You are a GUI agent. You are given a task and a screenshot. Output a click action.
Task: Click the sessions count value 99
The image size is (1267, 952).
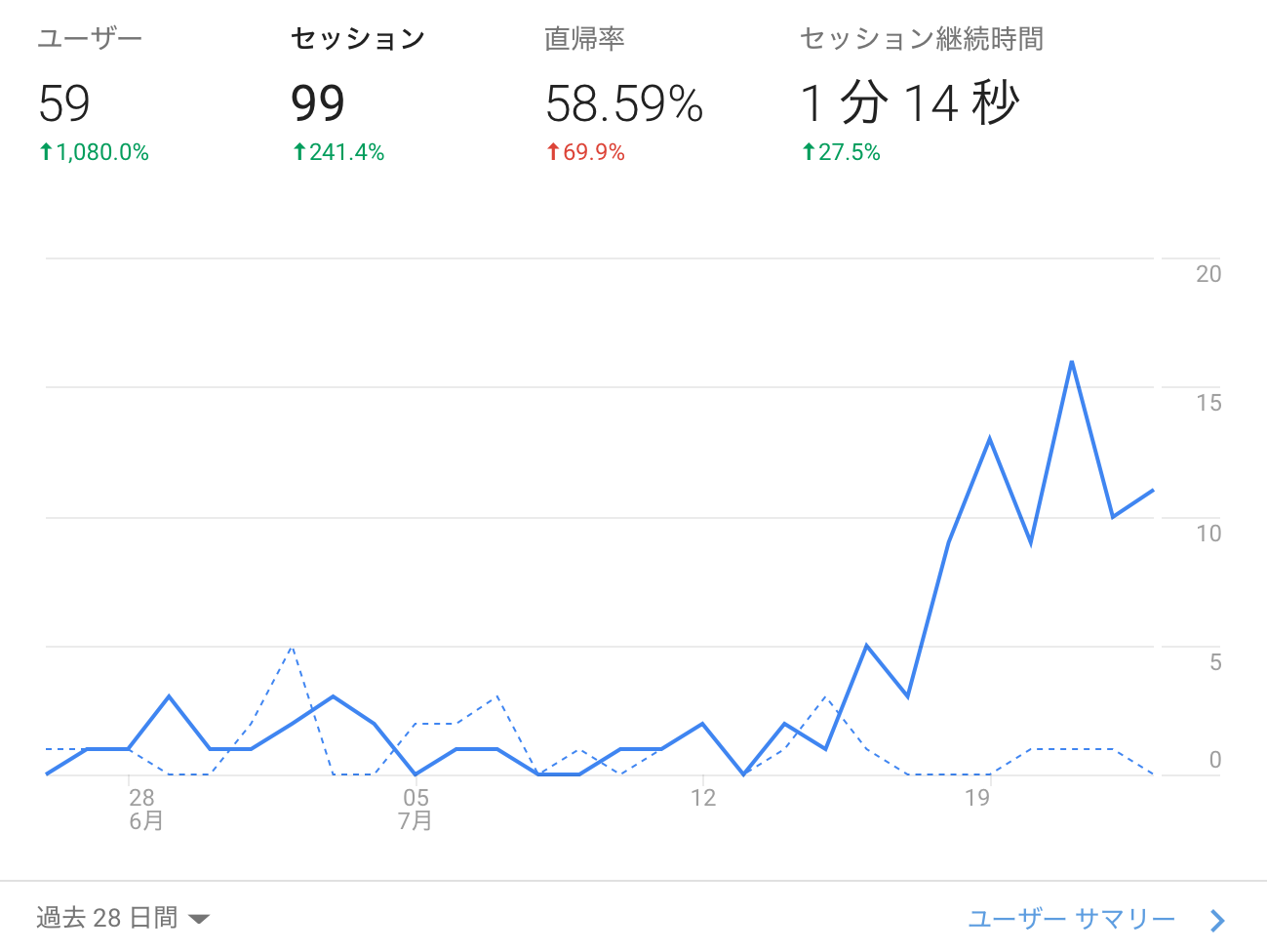(318, 103)
